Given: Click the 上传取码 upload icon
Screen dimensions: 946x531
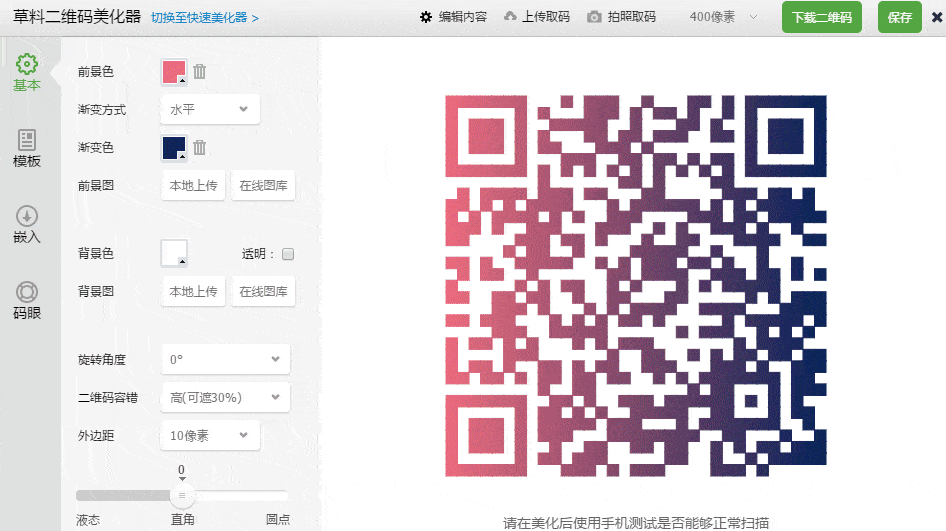Looking at the screenshot, I should point(510,16).
